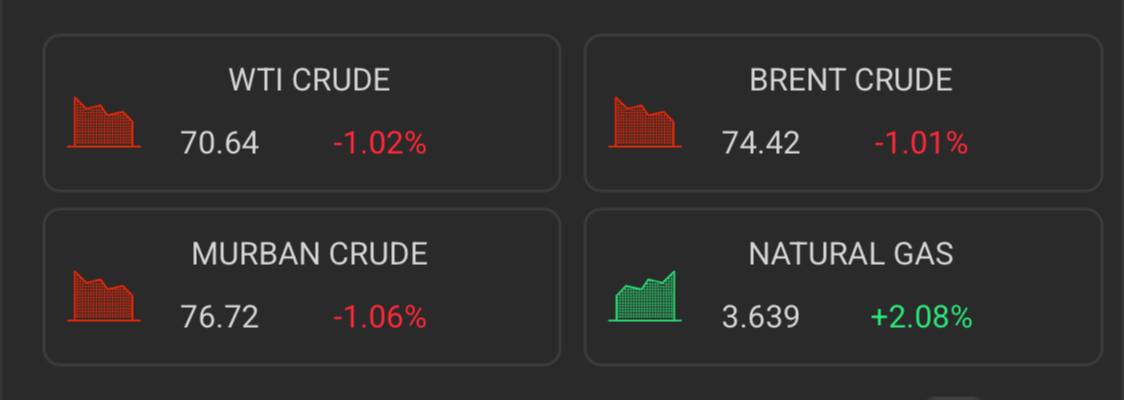Click the -1.06% change for Murban
The image size is (1124, 400).
tap(380, 317)
